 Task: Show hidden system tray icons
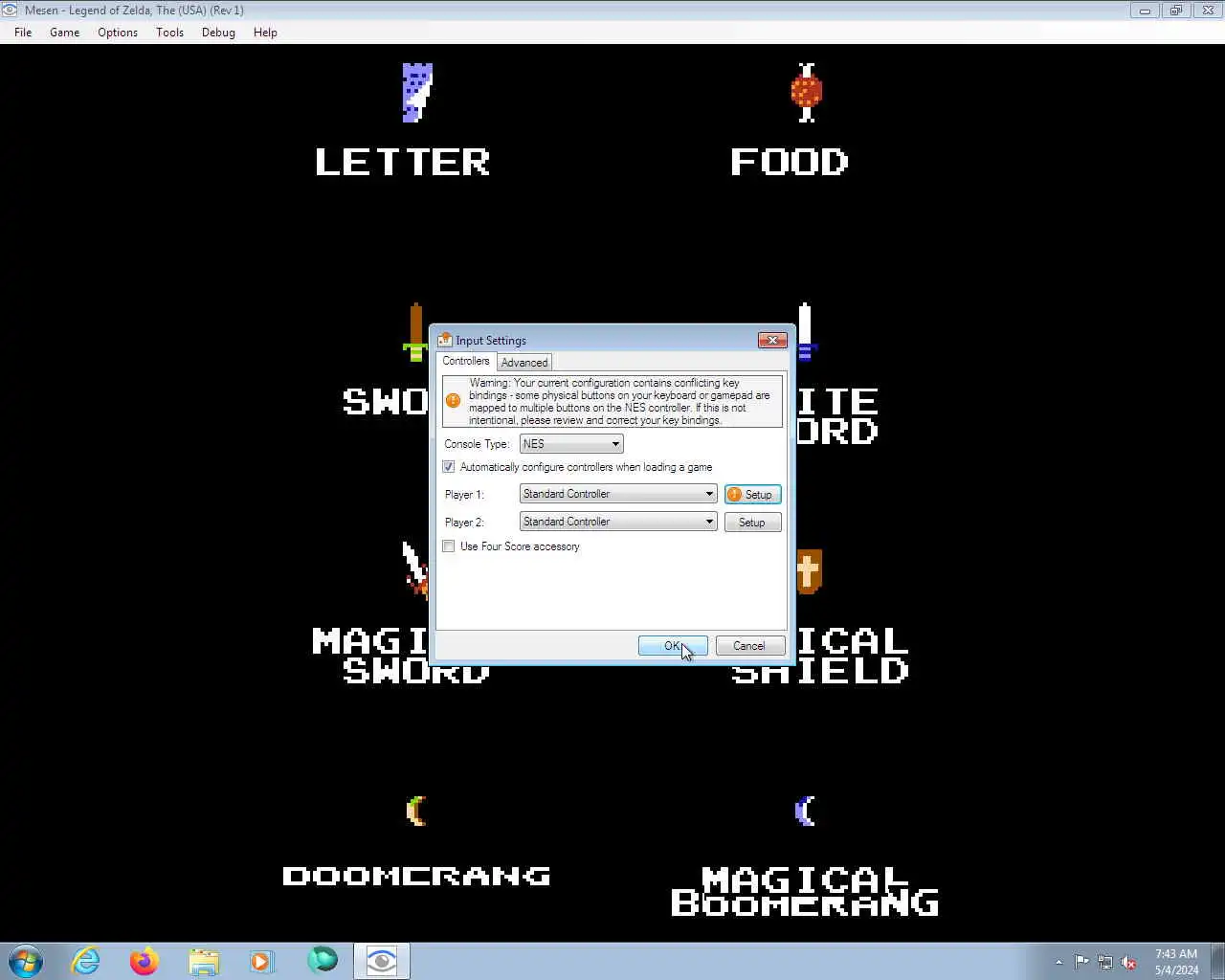(1058, 962)
